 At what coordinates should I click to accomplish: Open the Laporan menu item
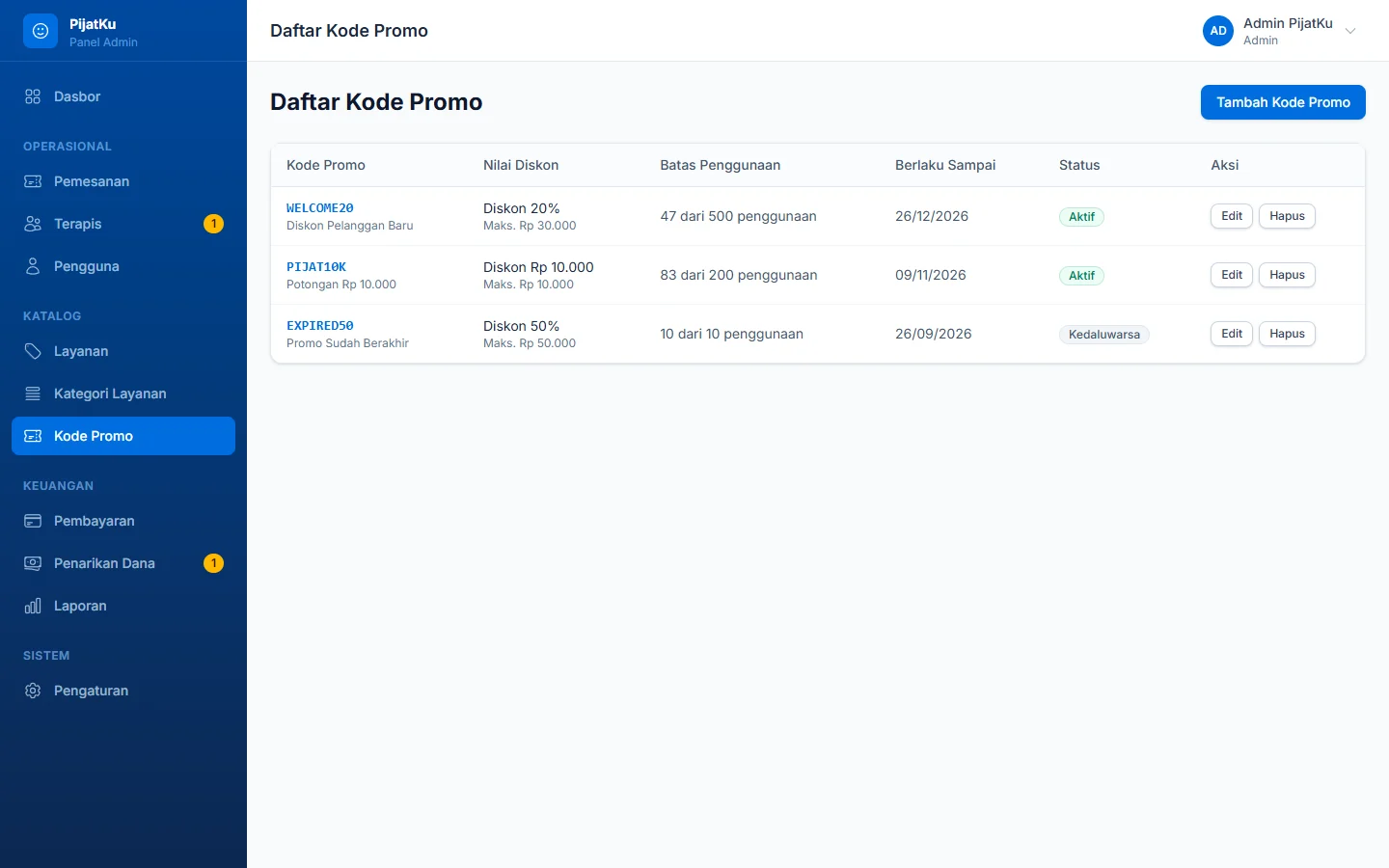point(123,606)
